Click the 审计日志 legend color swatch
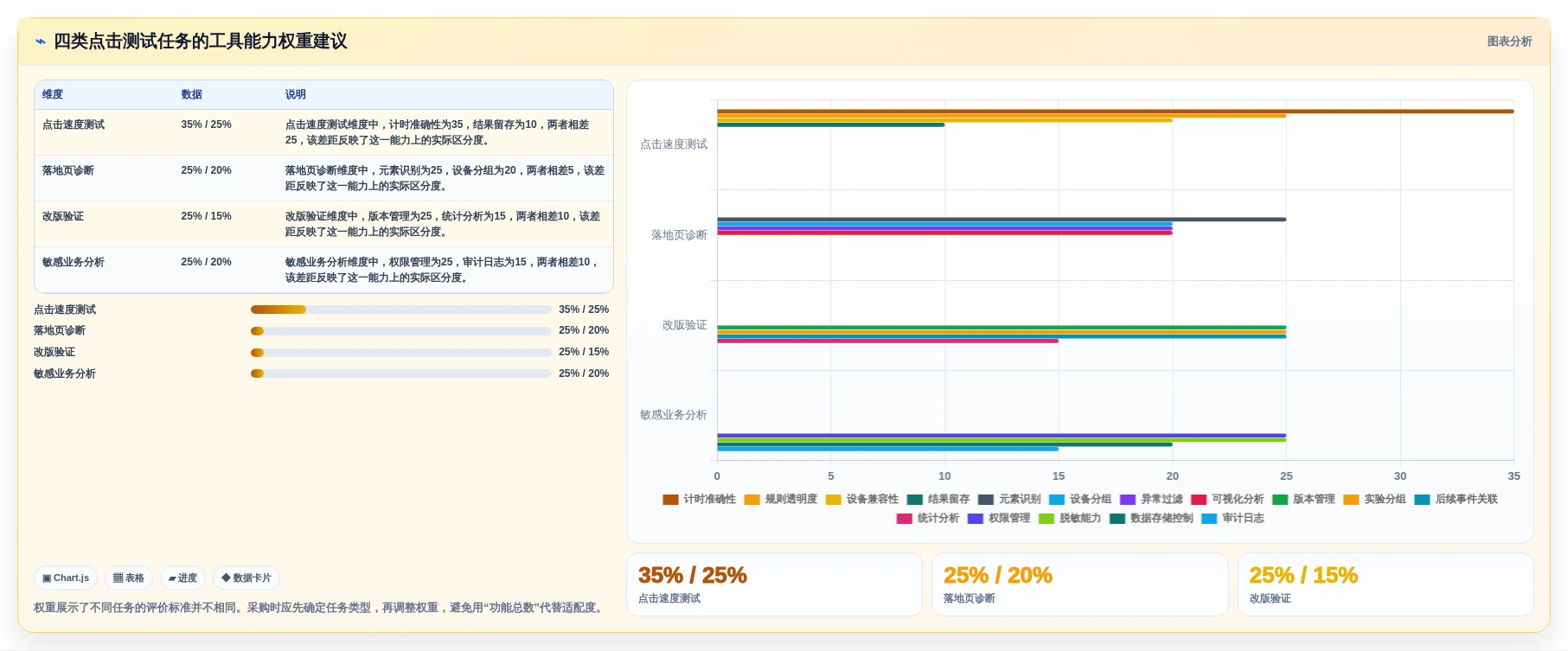The height and width of the screenshot is (651, 1568). point(1208,518)
